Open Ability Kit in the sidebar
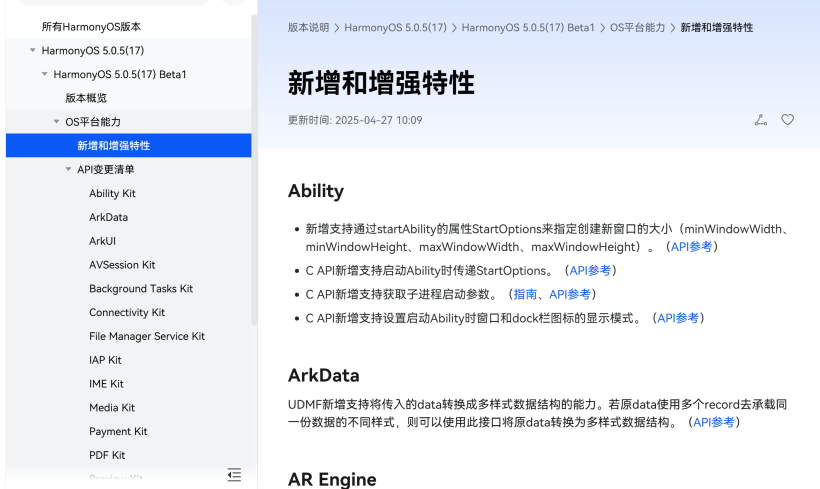 112,194
